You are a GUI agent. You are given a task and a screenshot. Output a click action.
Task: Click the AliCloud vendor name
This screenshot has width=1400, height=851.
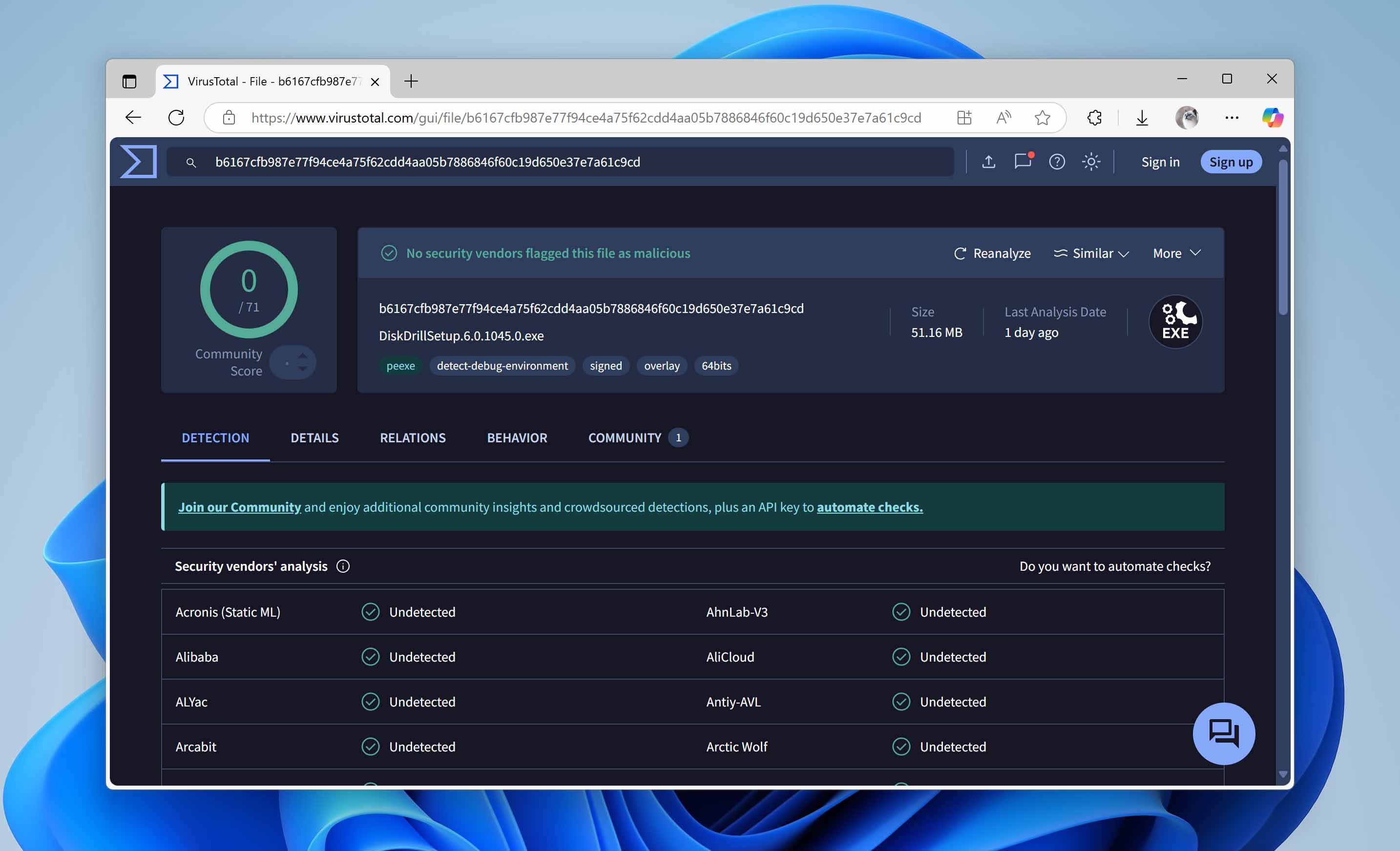point(730,657)
